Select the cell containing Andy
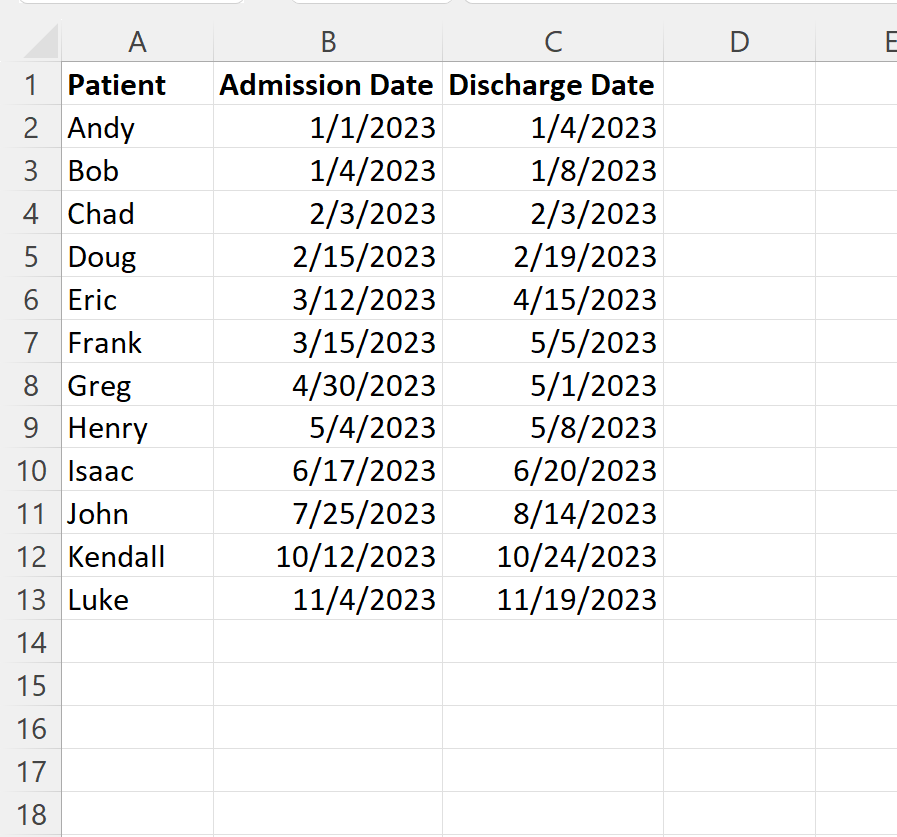Screen dimensions: 897x837 click(x=137, y=127)
